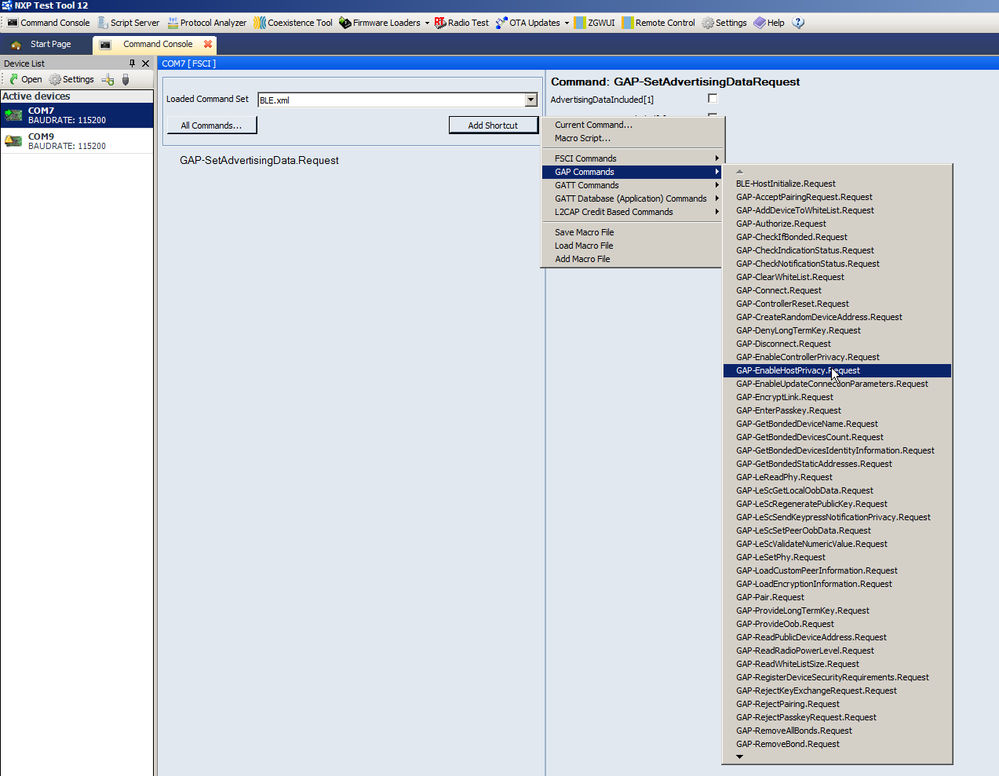
Task: Select GAP-LeReadPhy.Request
Action: [x=837, y=477]
